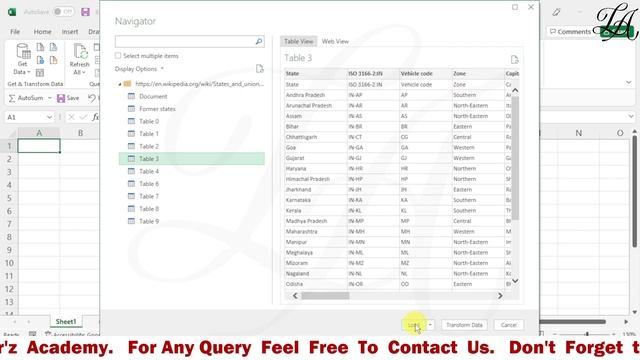Click the Comments button
This screenshot has height=360, width=640.
click(x=570, y=31)
